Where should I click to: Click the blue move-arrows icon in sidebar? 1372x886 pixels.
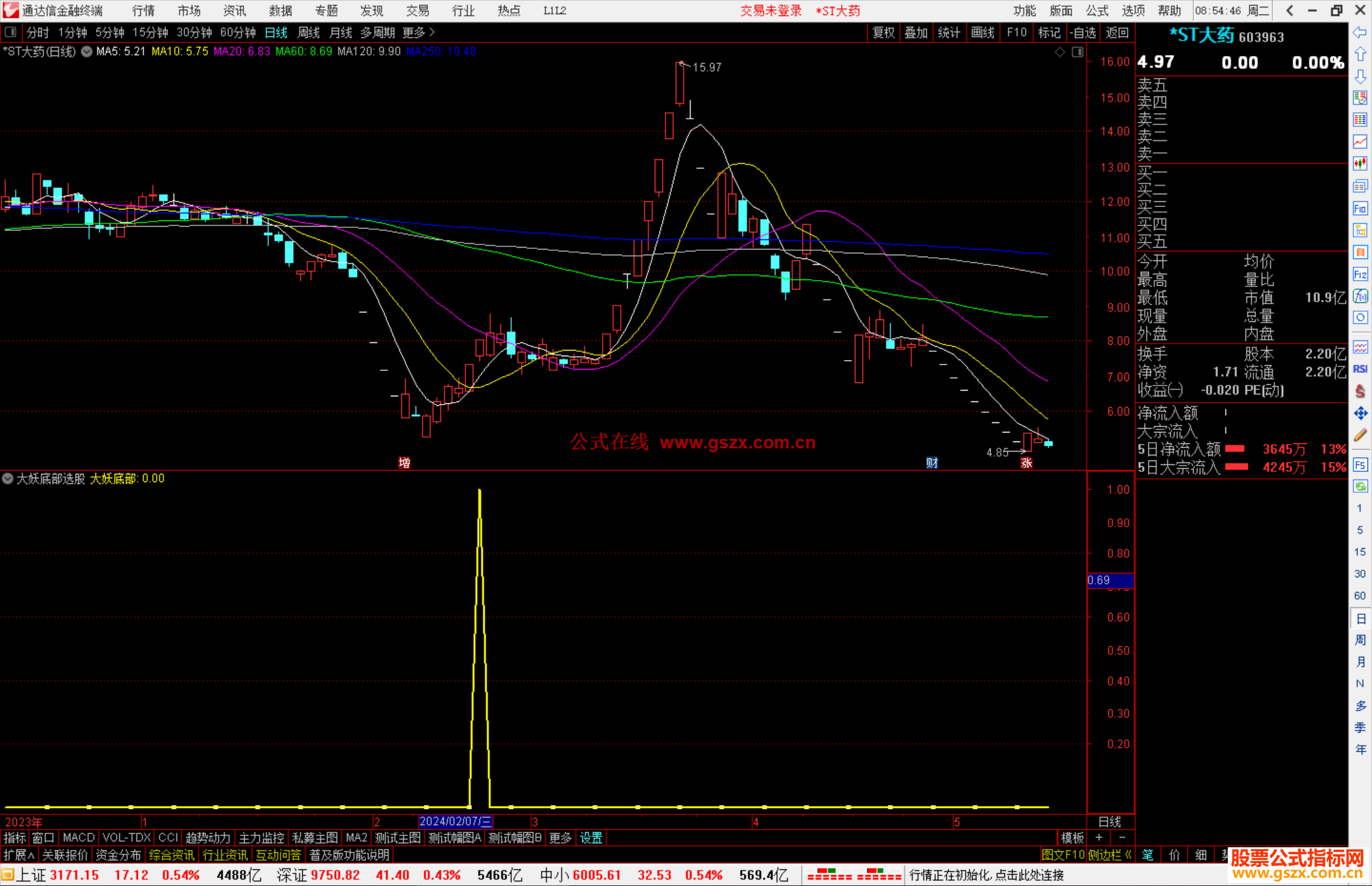1360,413
